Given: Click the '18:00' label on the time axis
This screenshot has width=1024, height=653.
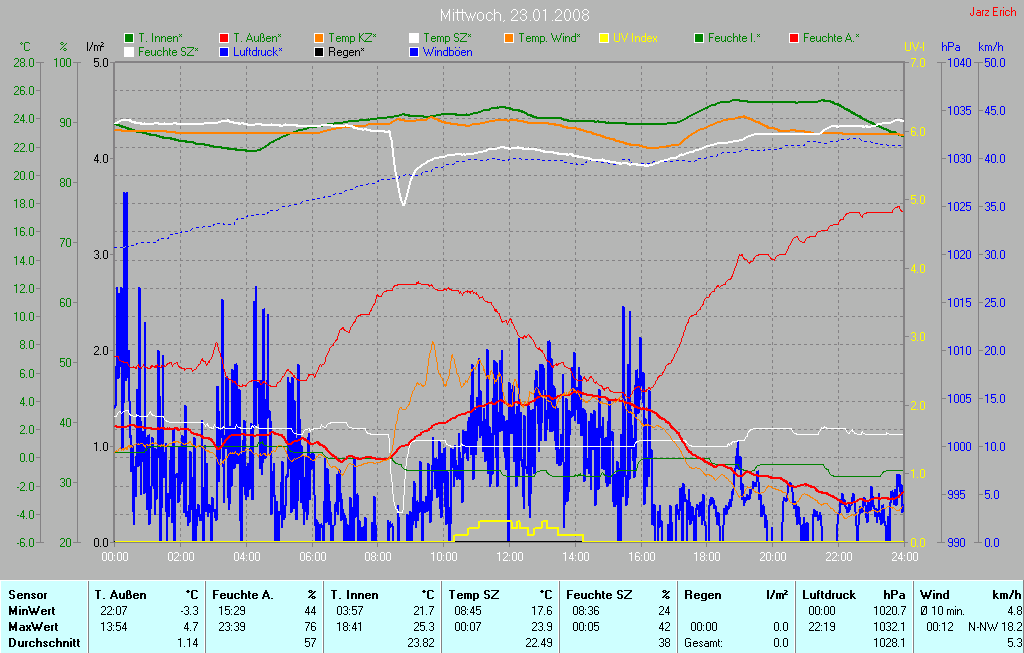Looking at the screenshot, I should pos(707,557).
